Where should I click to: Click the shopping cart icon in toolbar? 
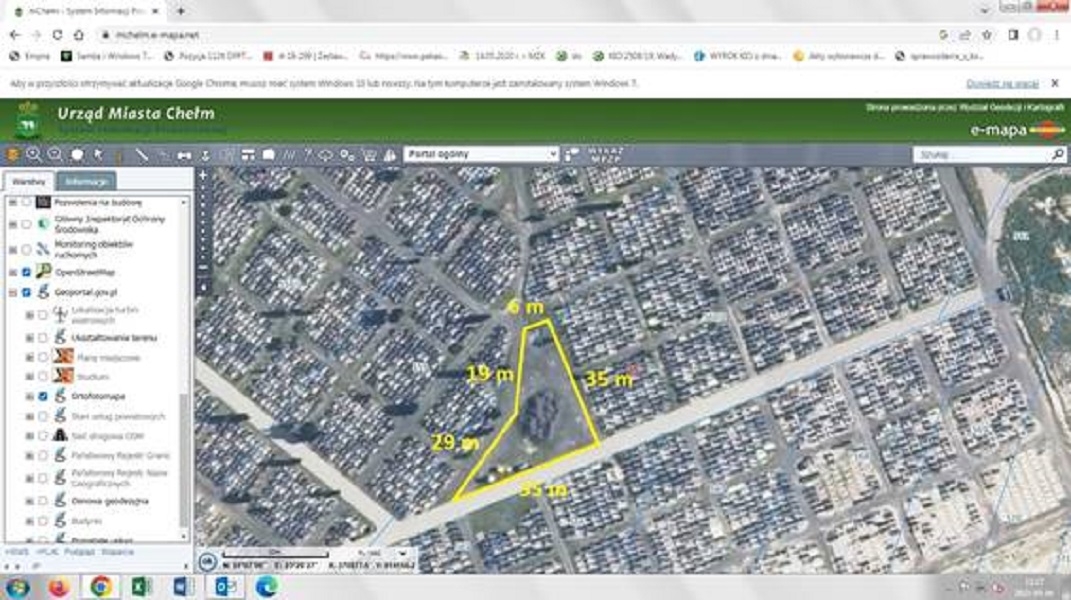pos(369,155)
